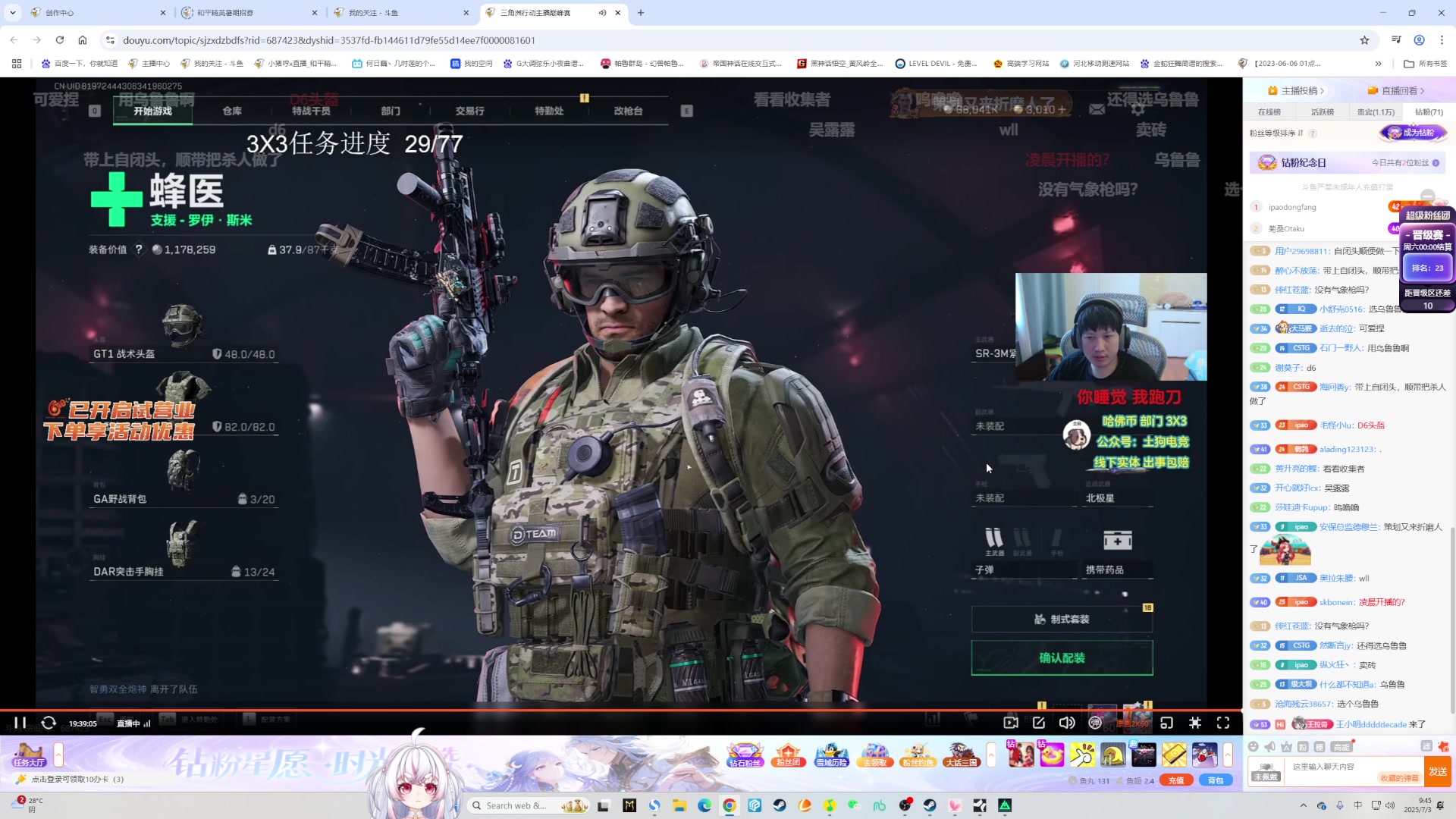Open the 主播投稿 streamer submissions link
The width and height of the screenshot is (1456, 819).
coord(1296,90)
